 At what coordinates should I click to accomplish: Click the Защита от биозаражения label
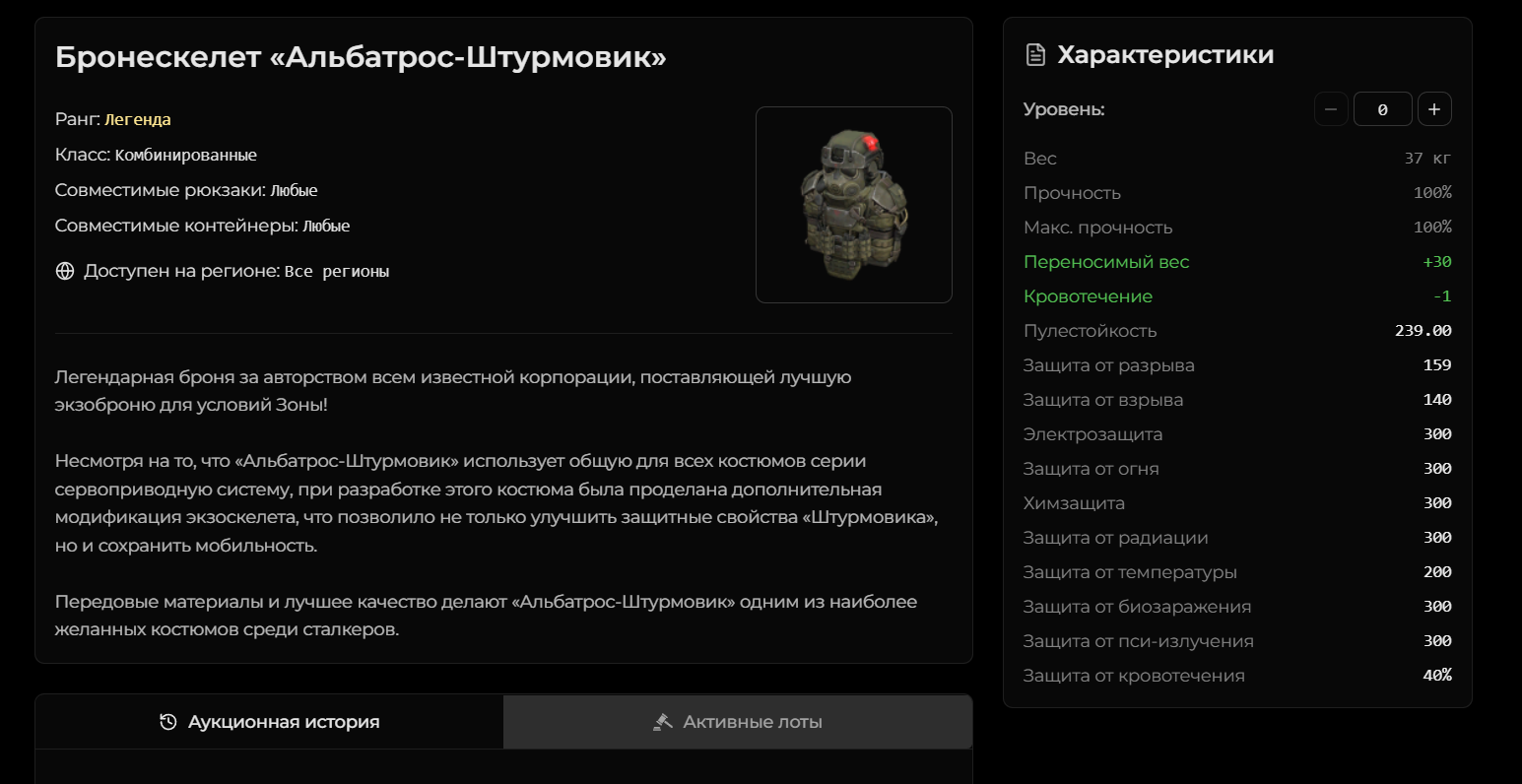tap(1138, 607)
